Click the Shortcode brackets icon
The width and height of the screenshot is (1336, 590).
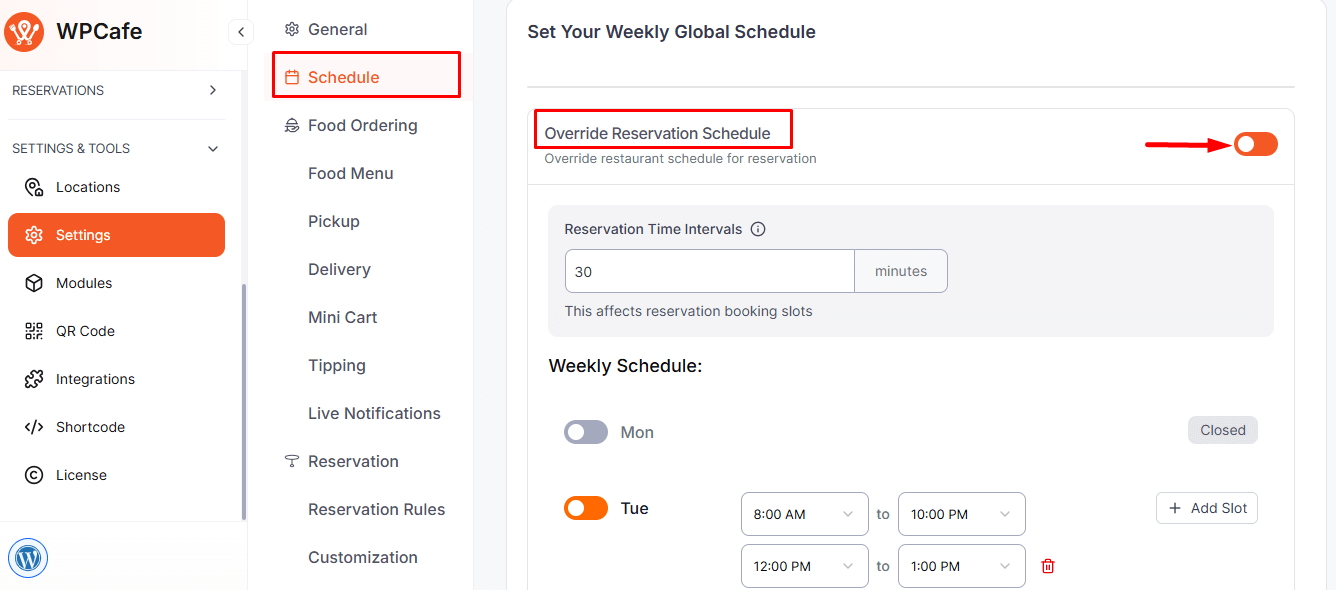(x=34, y=427)
